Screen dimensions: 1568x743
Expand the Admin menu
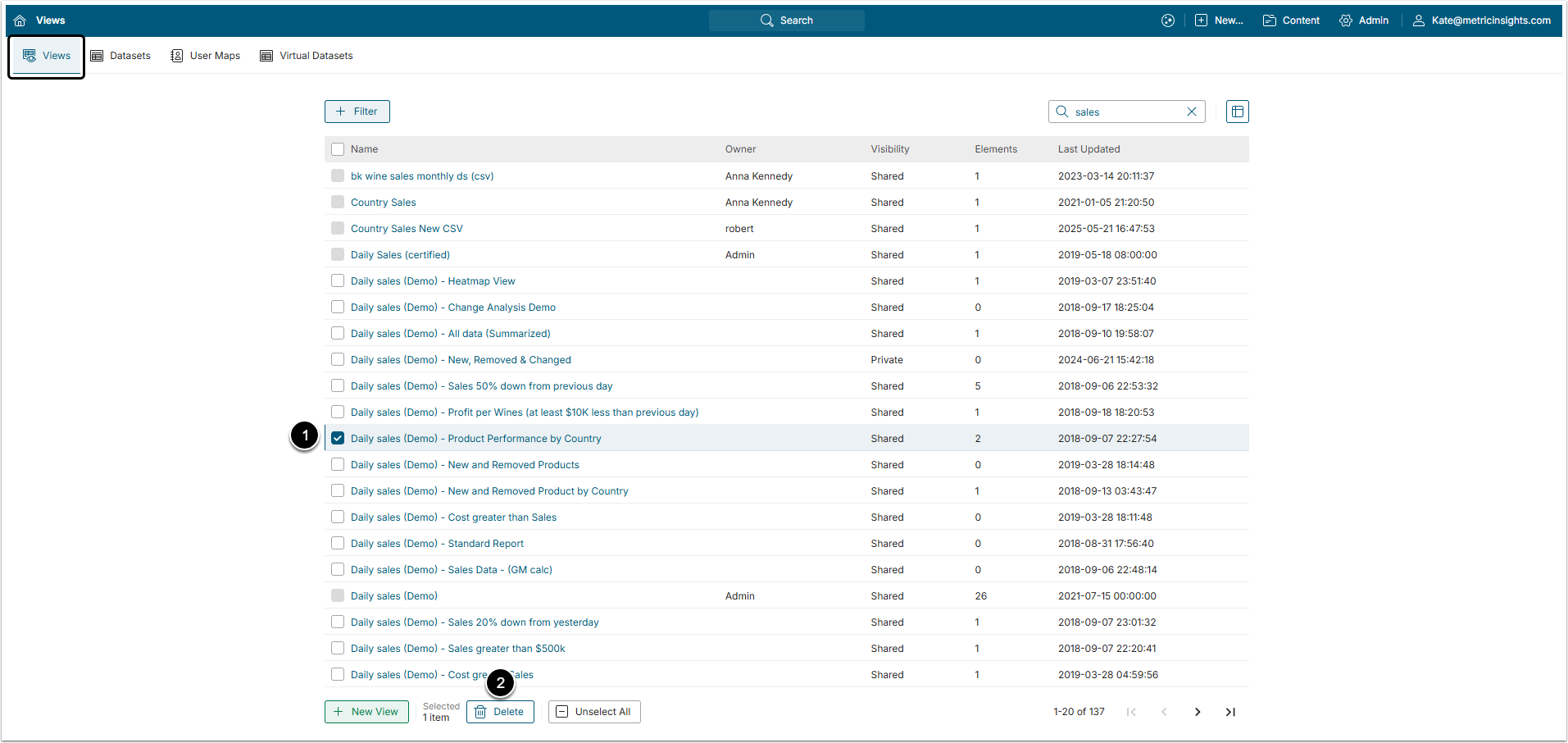(x=1364, y=21)
